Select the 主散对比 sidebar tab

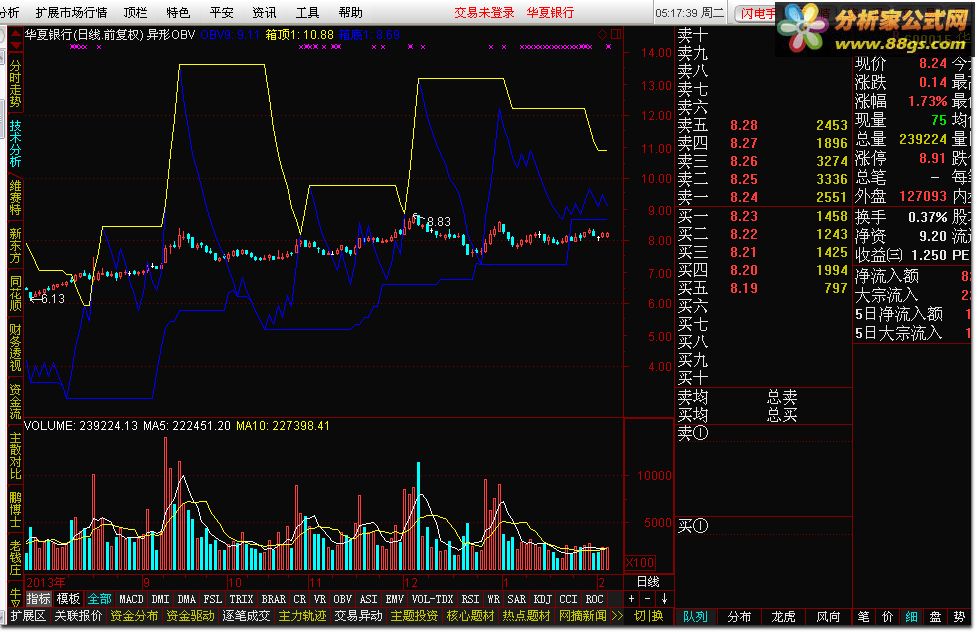(16, 456)
